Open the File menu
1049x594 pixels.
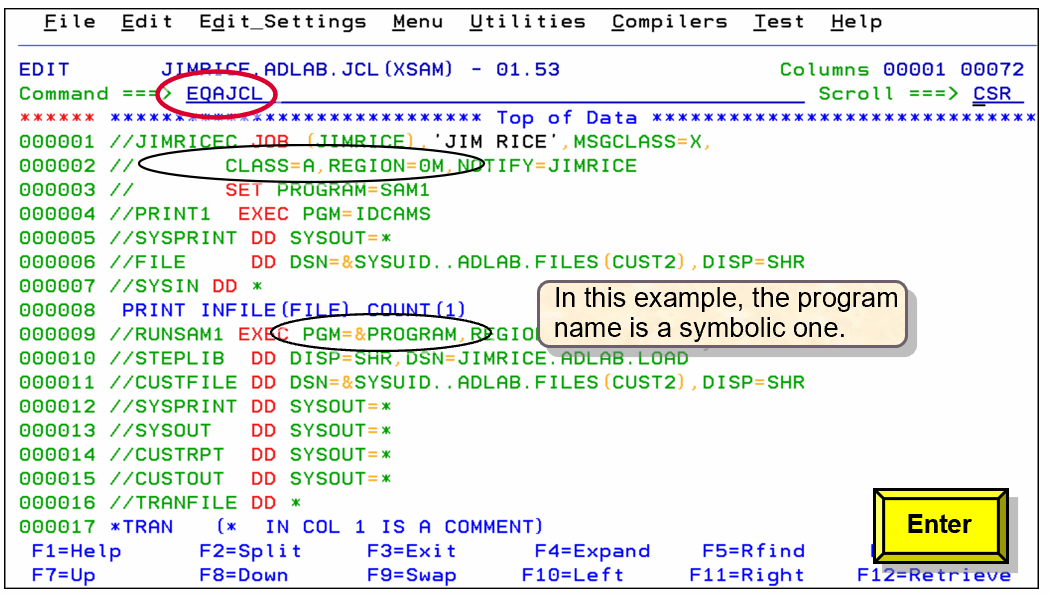click(68, 21)
